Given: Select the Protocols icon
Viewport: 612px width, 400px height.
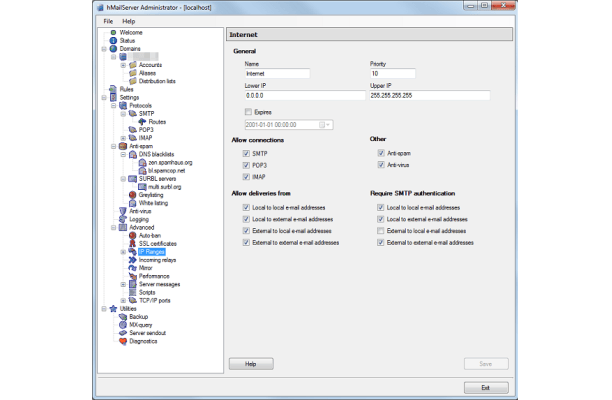Looking at the screenshot, I should tap(123, 105).
